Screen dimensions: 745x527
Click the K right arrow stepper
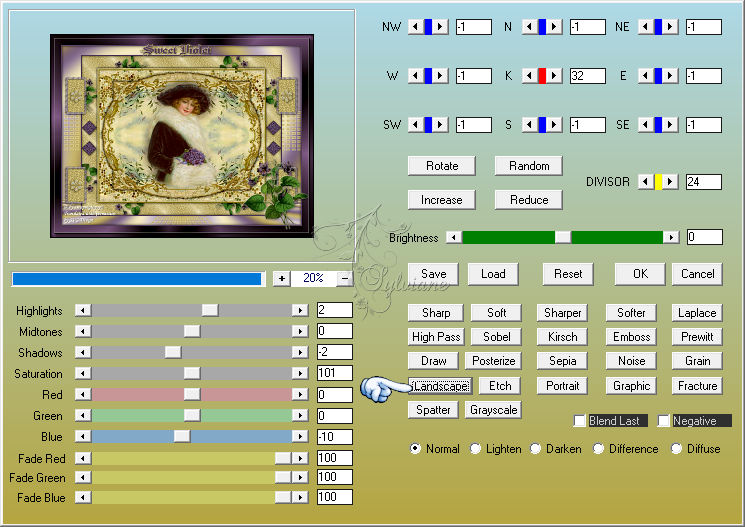(x=554, y=76)
